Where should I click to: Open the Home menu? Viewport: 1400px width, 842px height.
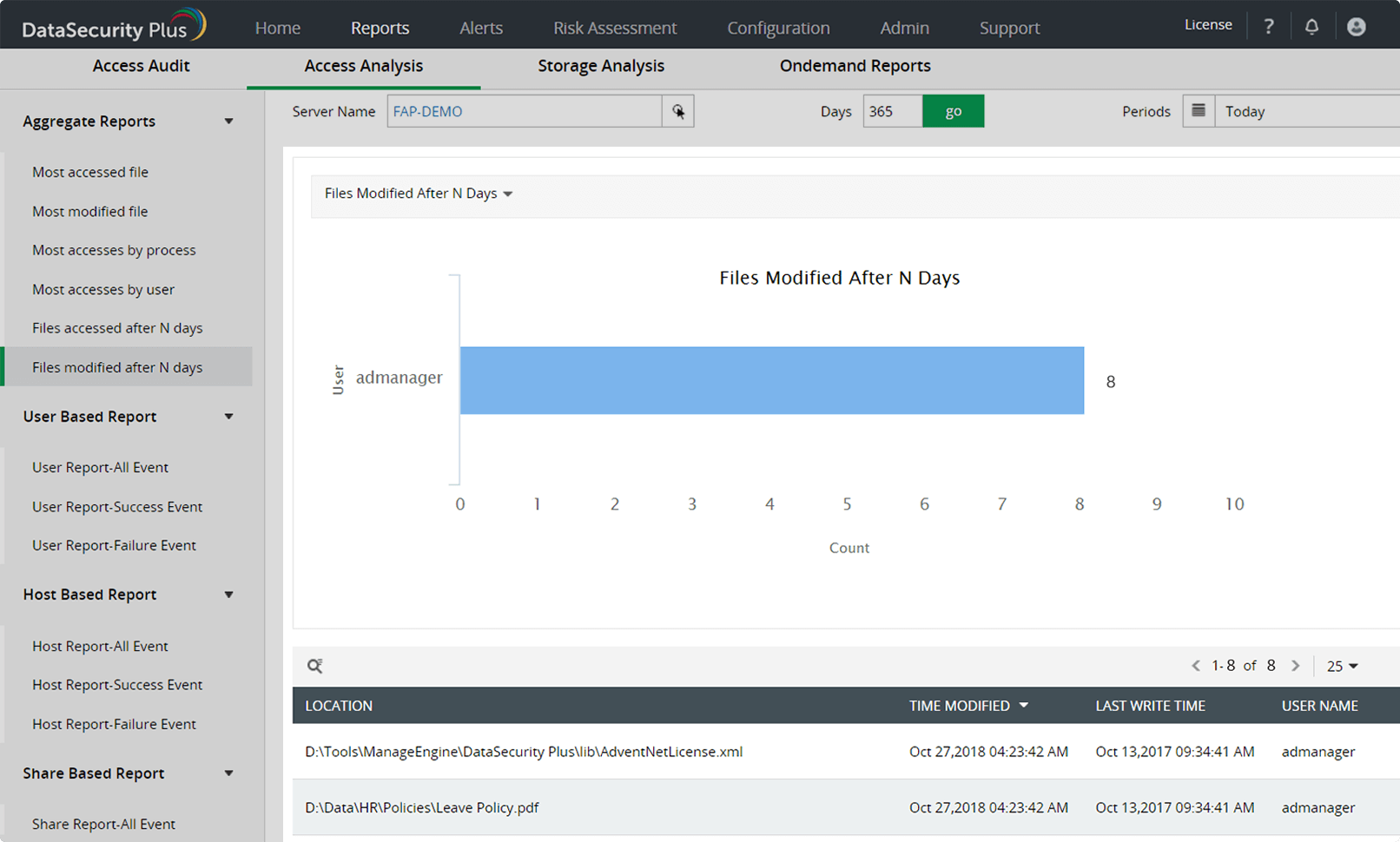coord(278,28)
